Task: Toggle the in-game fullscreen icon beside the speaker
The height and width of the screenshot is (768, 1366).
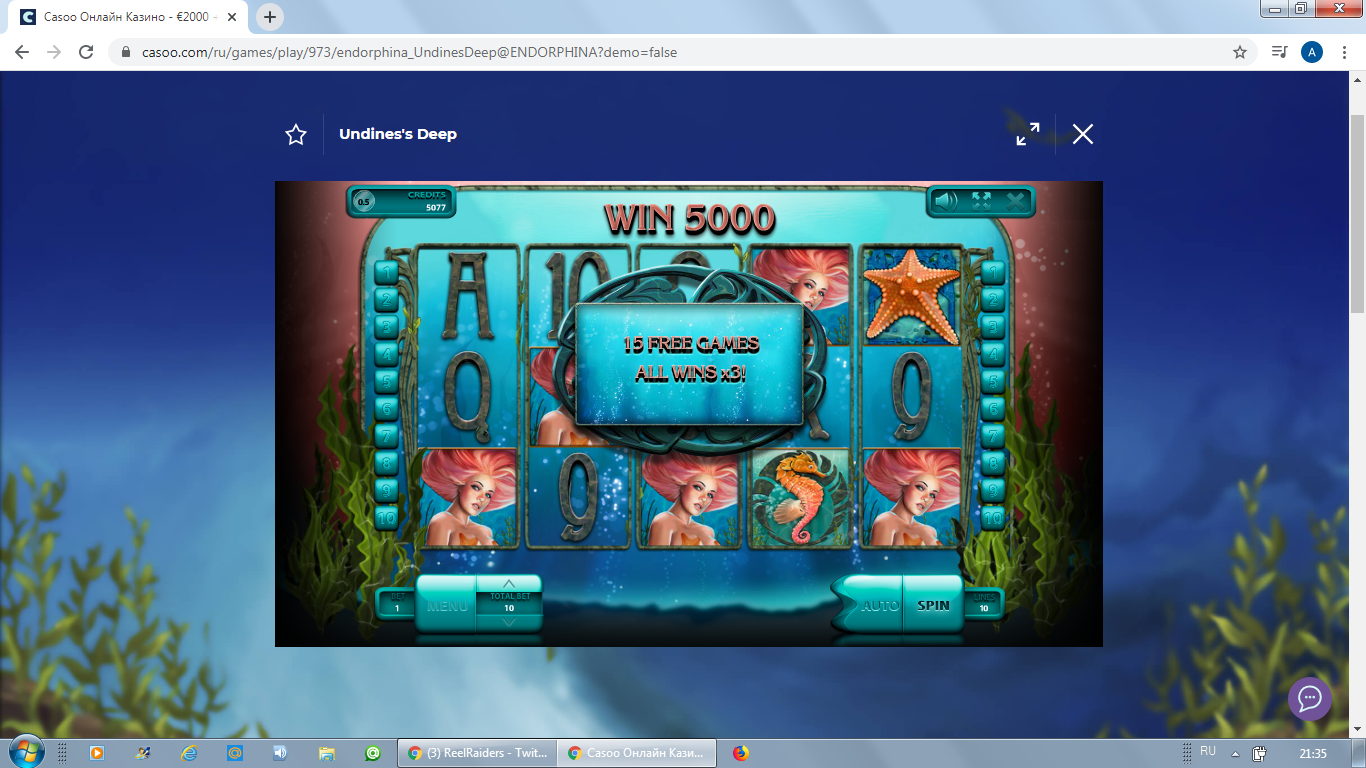Action: 981,201
